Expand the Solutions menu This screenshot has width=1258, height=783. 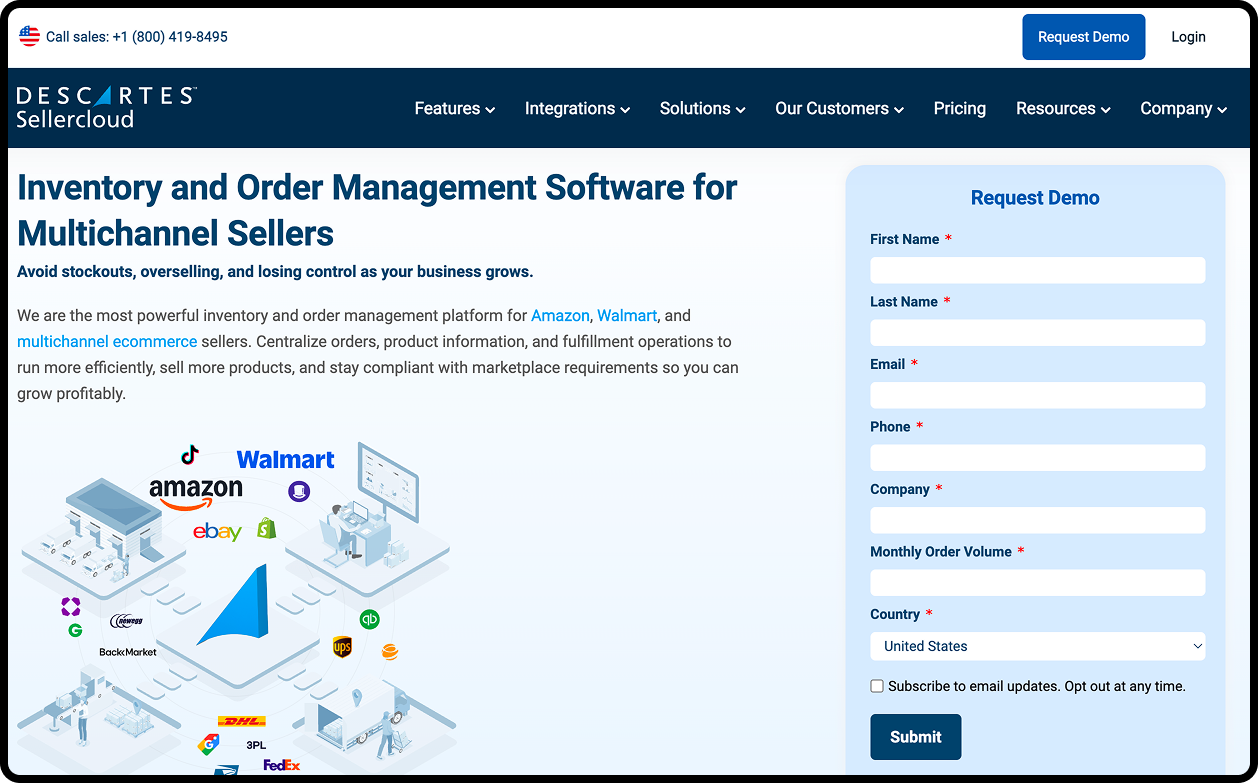point(702,108)
